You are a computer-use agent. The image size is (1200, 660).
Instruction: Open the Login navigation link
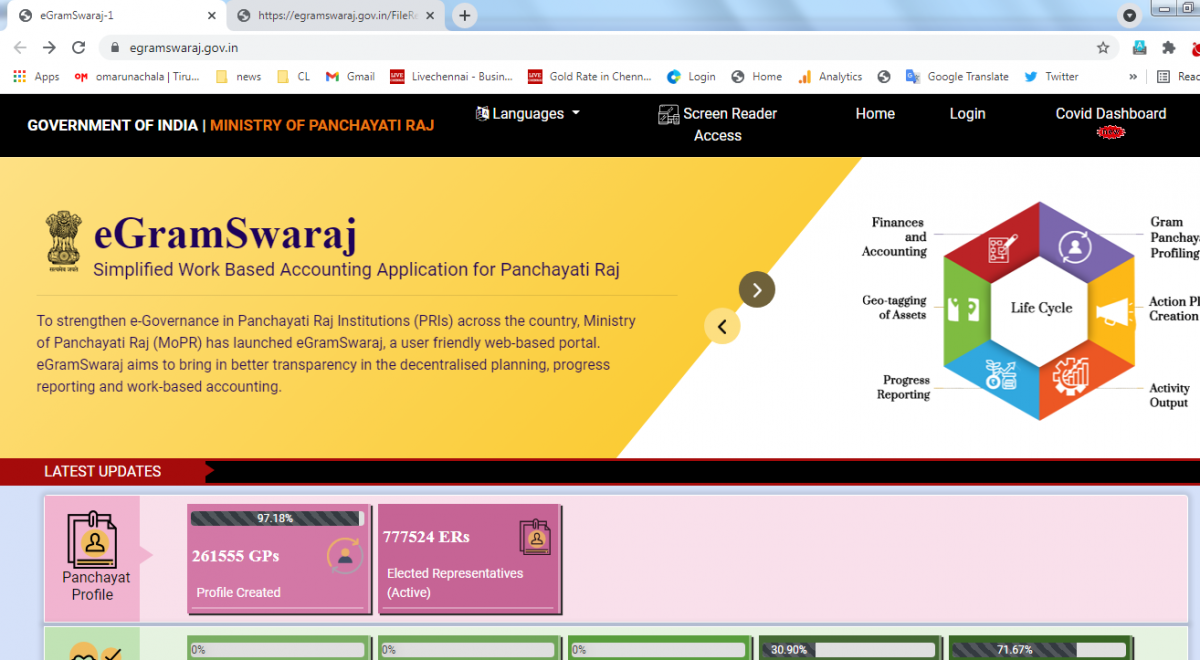(x=967, y=114)
